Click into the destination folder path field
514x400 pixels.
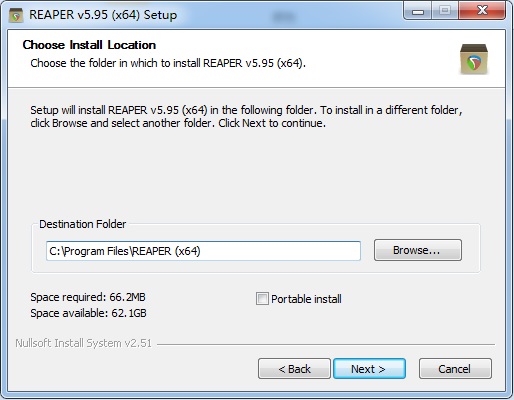[203, 251]
